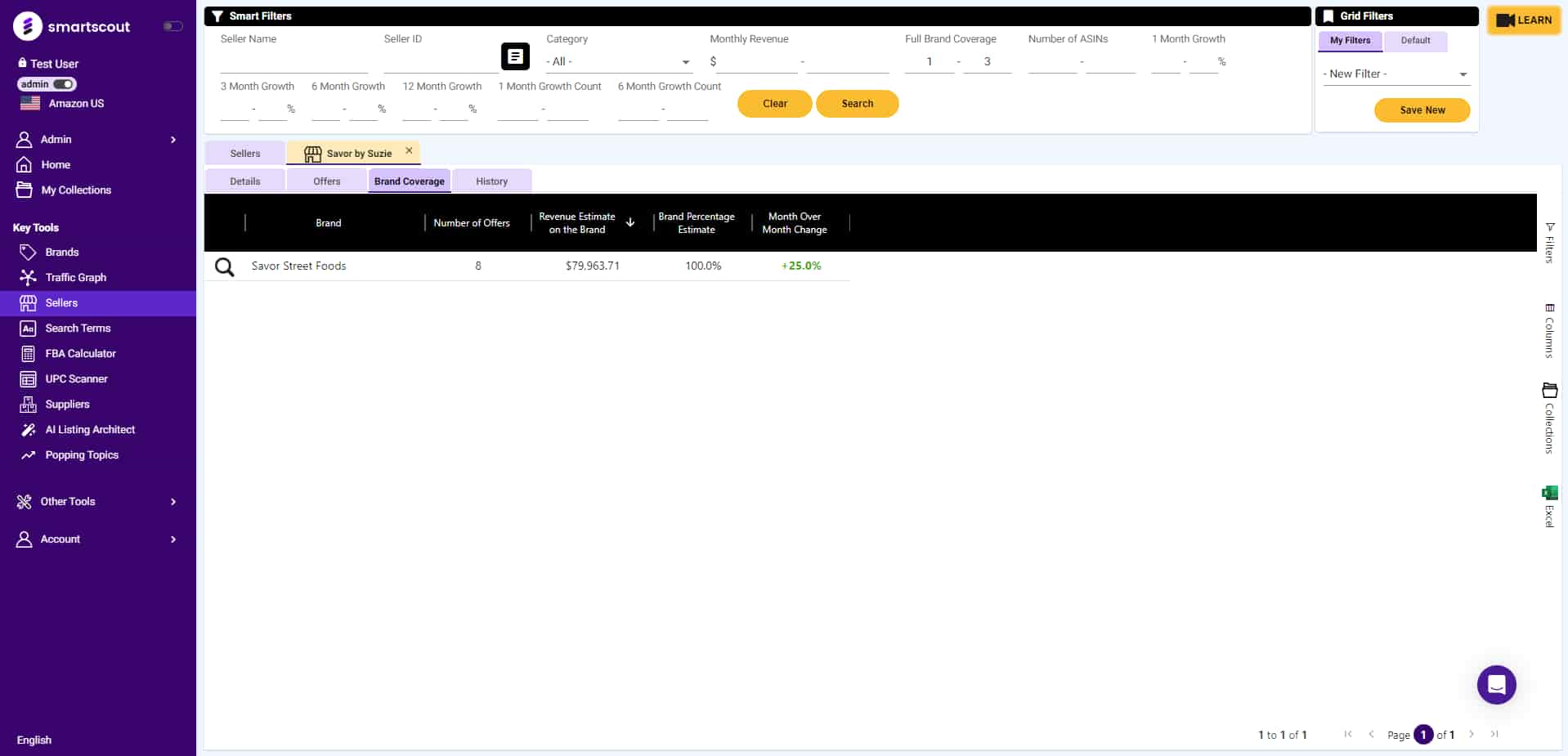Click the Other Tools icon

point(25,501)
